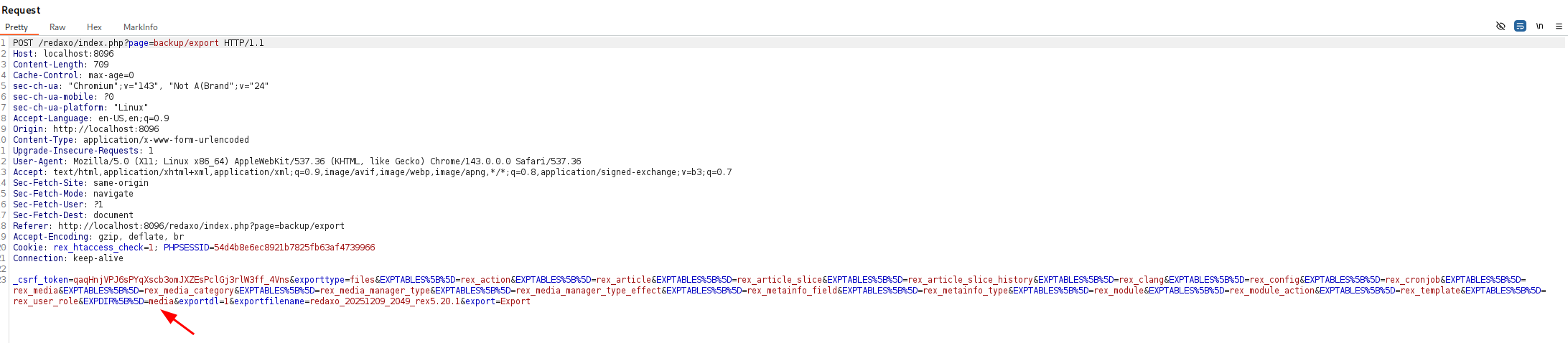The height and width of the screenshot is (343, 1568).
Task: Switch to the Pretty tab
Action: click(x=17, y=27)
